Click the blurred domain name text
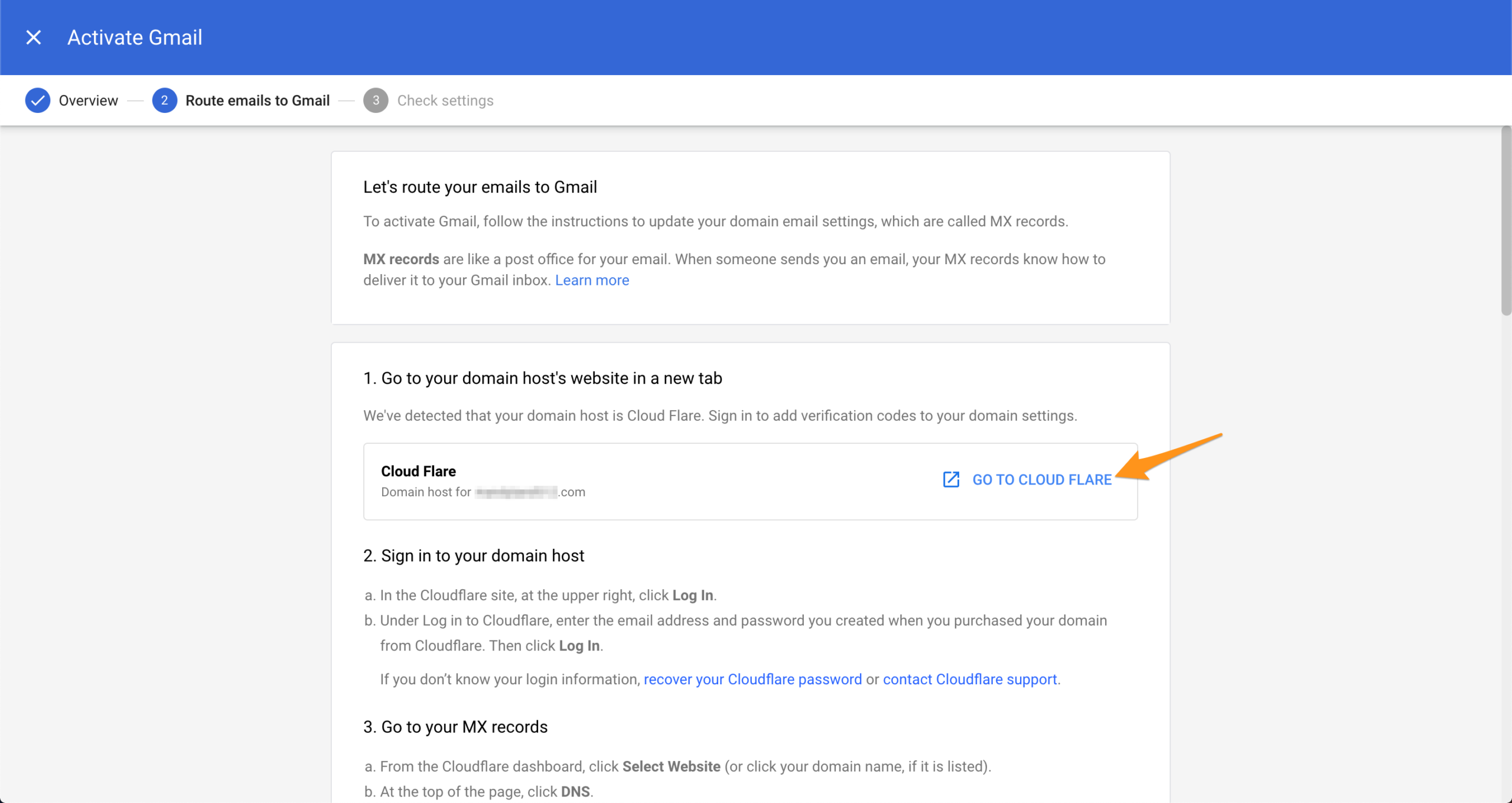The image size is (1512, 803). [516, 492]
